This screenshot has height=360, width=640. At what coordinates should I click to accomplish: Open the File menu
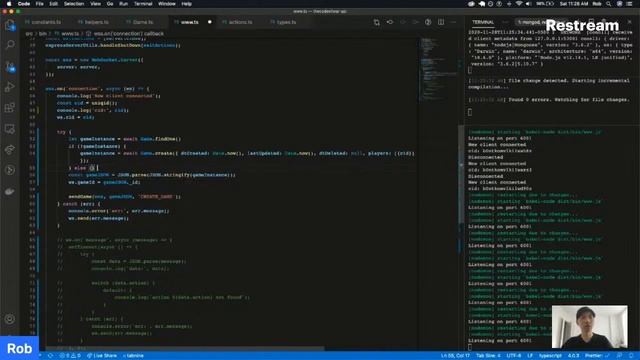[x=39, y=4]
